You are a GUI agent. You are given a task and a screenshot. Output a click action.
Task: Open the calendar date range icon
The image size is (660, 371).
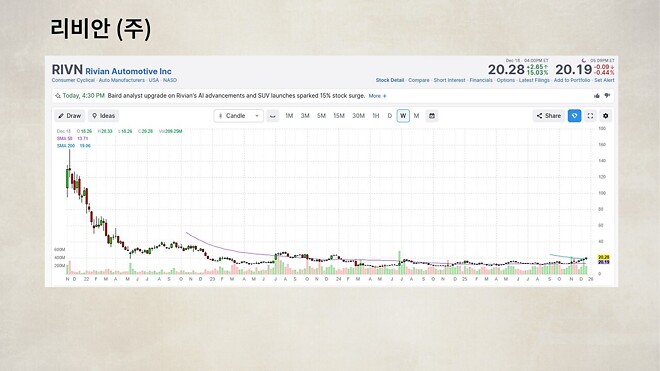[432, 116]
